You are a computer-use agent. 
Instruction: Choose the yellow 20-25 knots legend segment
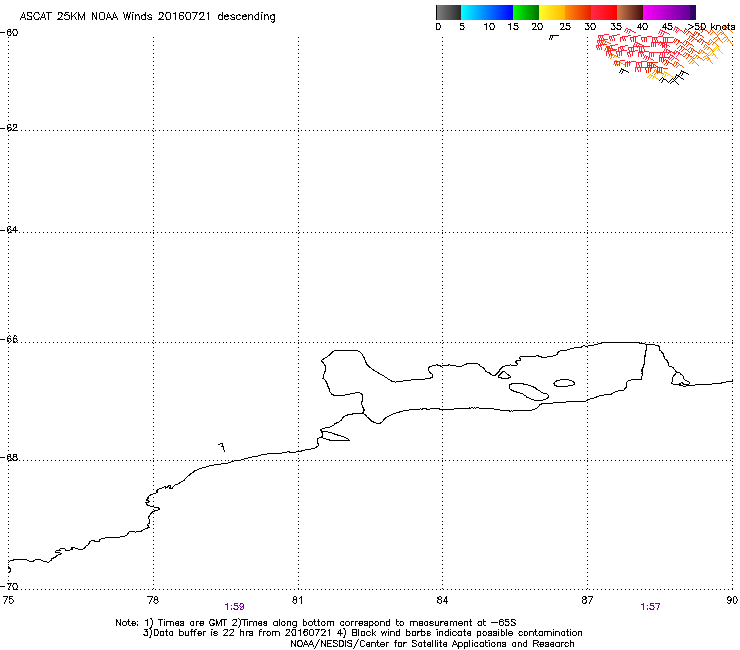tap(552, 12)
